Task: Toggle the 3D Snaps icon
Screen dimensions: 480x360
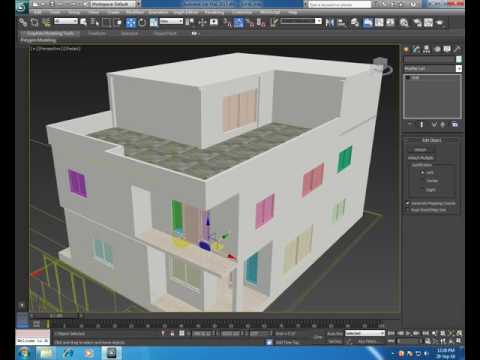Action: pyautogui.click(x=227, y=22)
